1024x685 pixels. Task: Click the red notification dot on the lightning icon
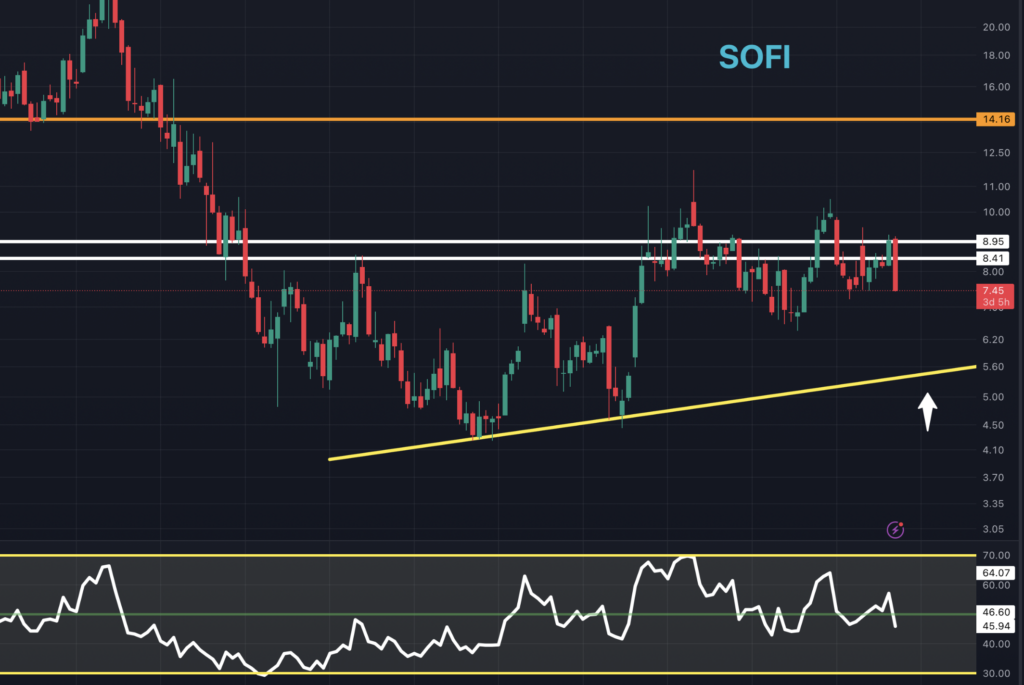[901, 524]
